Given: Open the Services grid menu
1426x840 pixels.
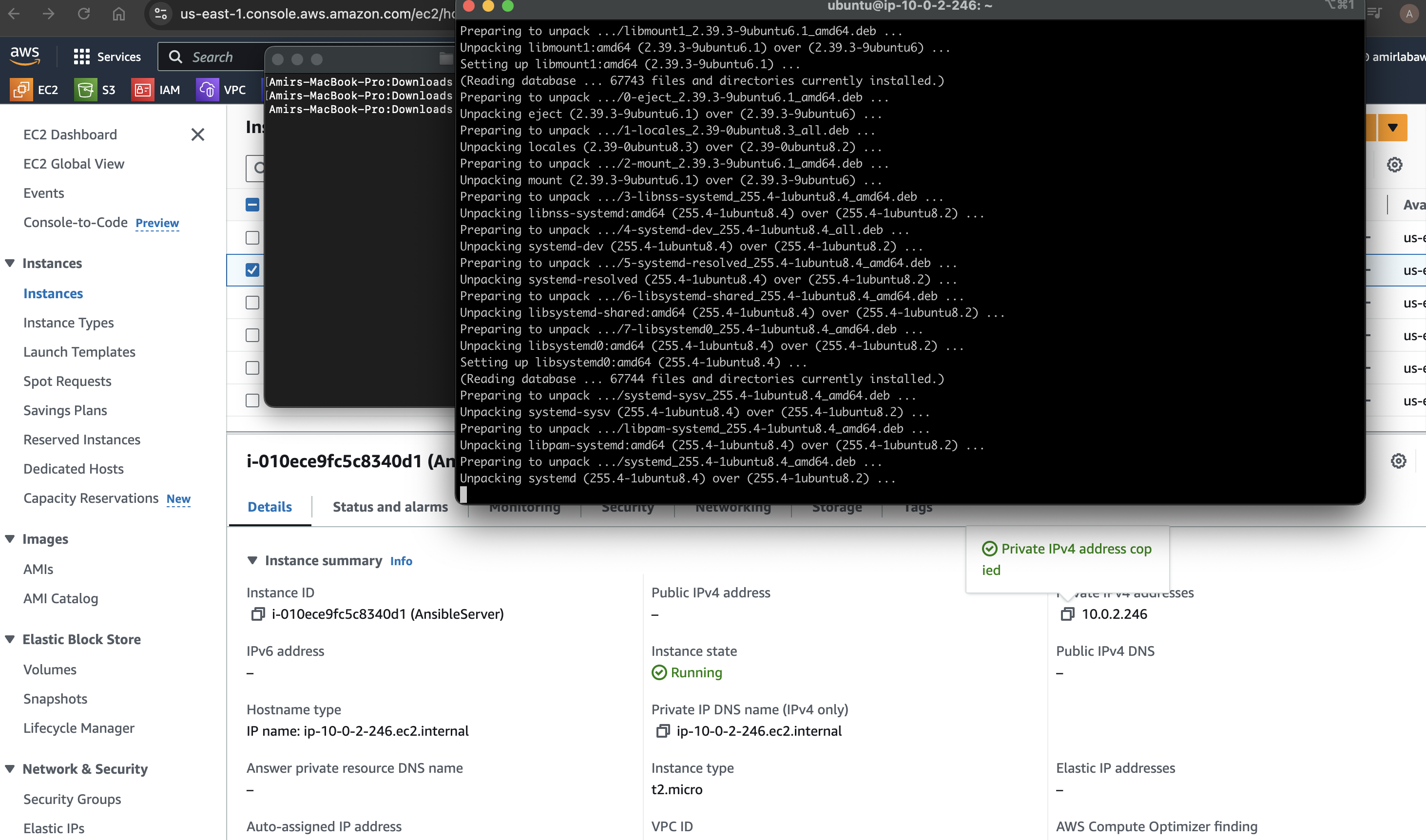Looking at the screenshot, I should pos(107,57).
